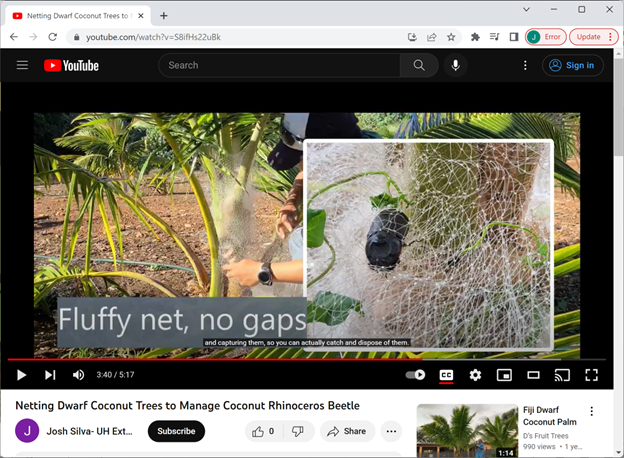Enable theater mode view
This screenshot has width=624, height=458.
(533, 375)
